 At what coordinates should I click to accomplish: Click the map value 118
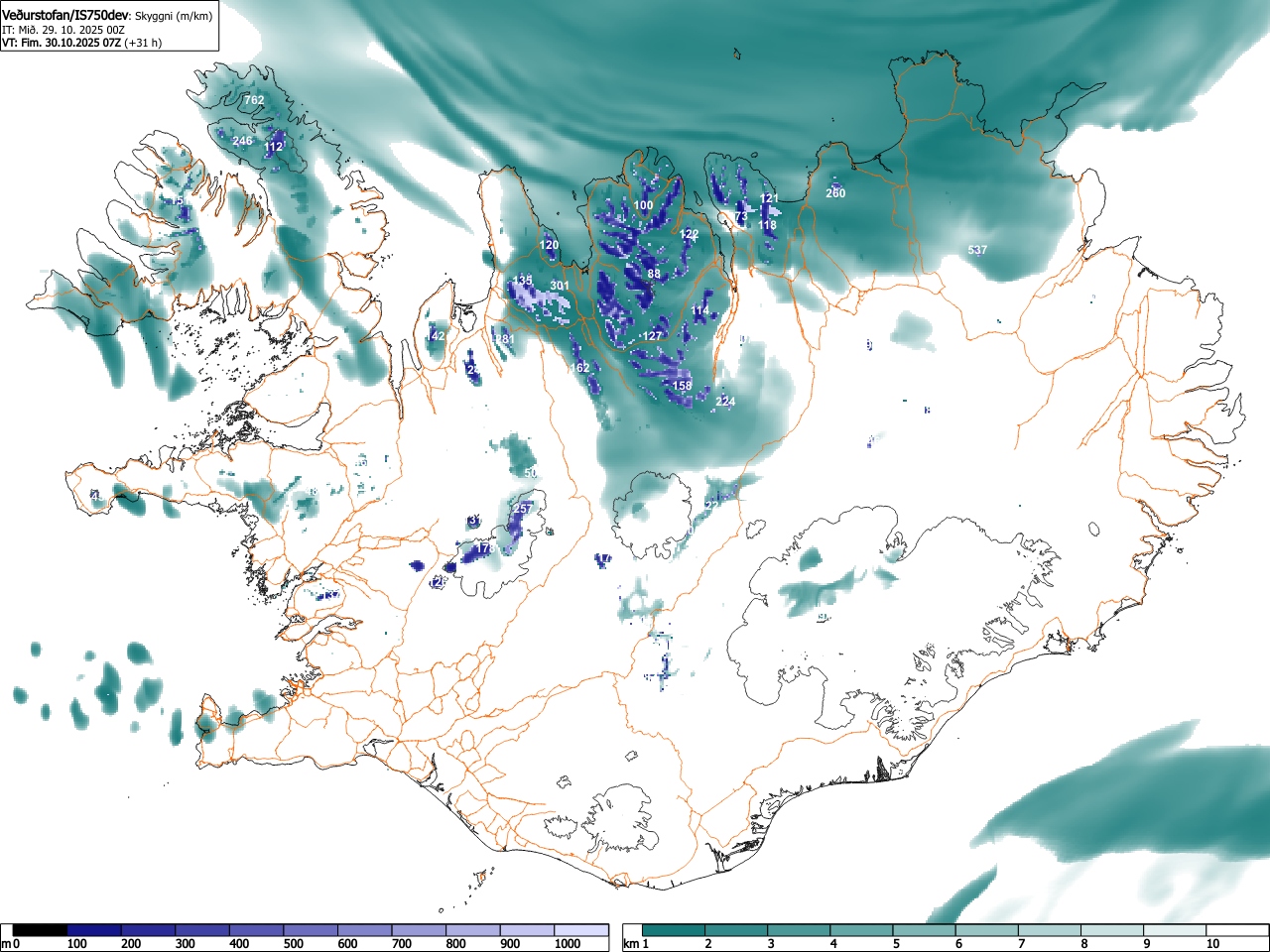[767, 225]
